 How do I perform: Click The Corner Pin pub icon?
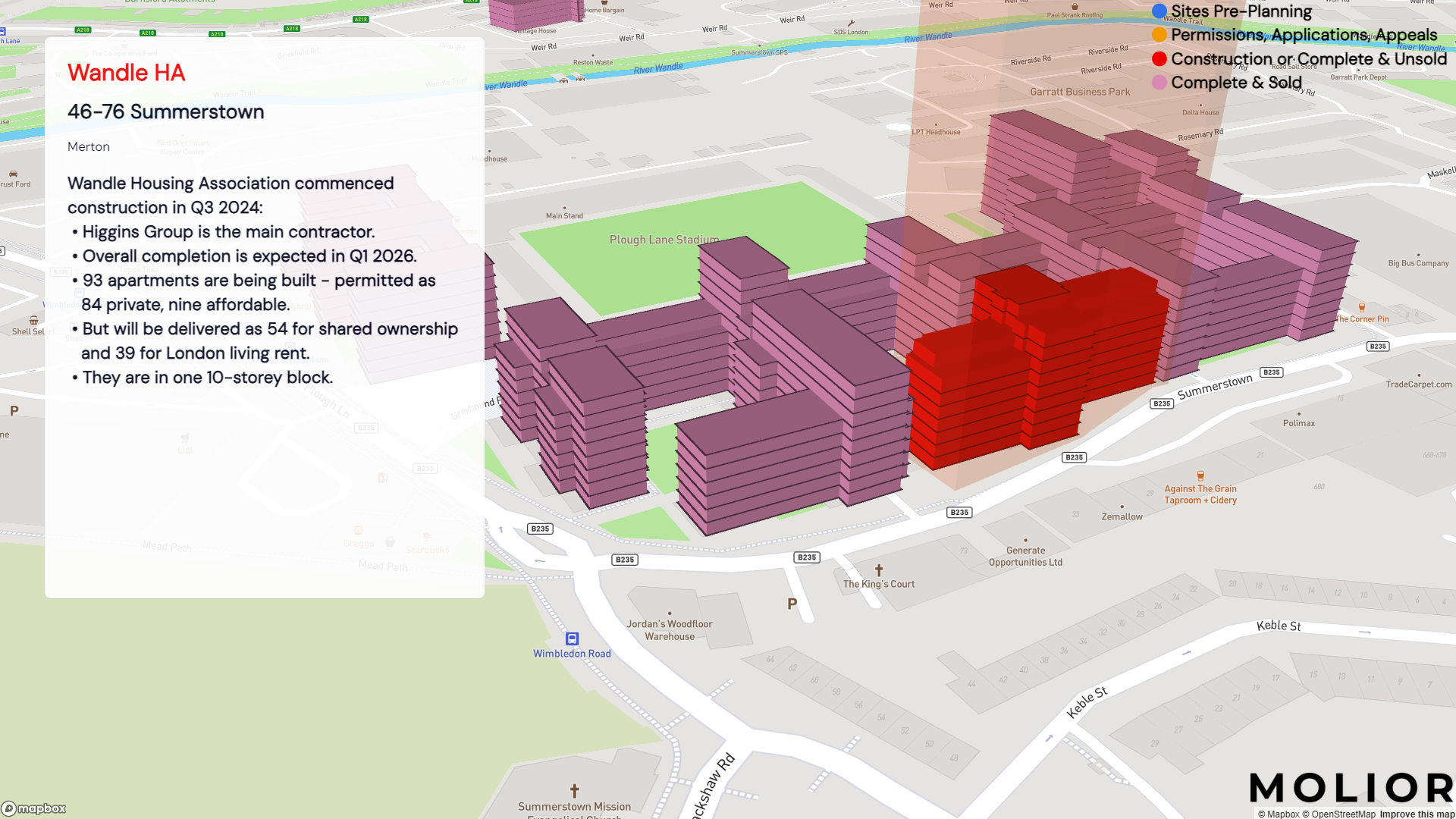(1362, 307)
